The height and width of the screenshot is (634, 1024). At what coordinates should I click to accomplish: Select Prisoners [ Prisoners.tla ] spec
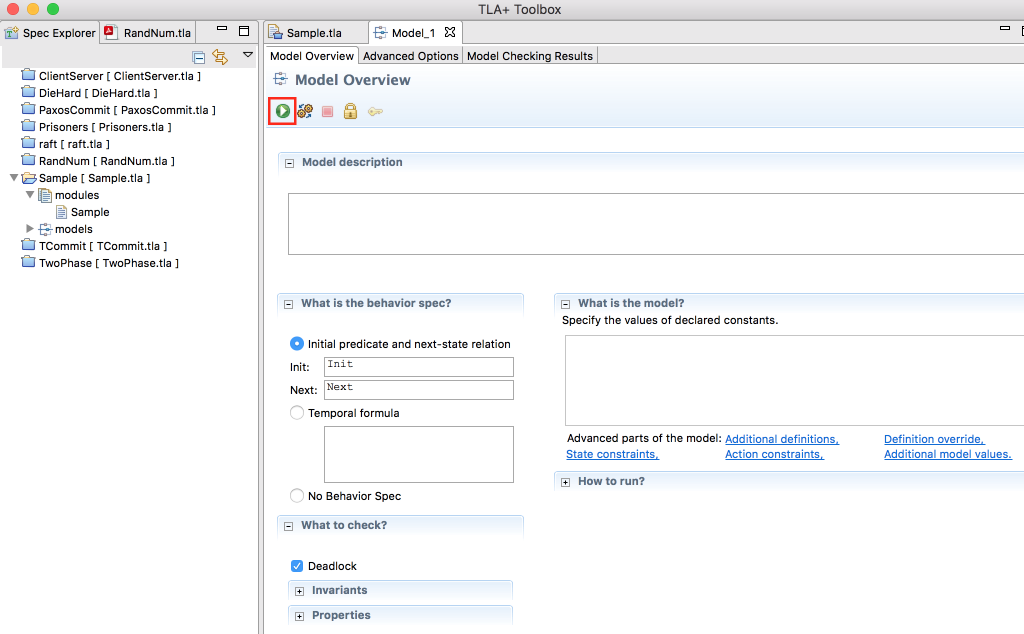[97, 127]
